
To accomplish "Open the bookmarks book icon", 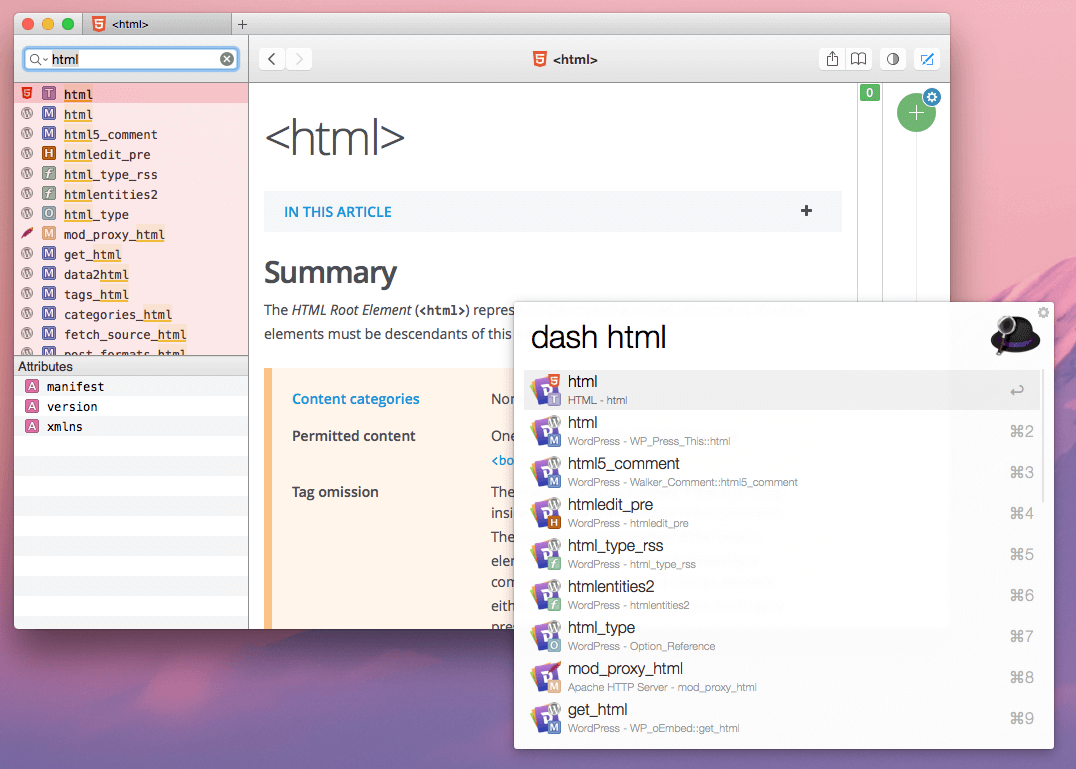I will point(858,60).
